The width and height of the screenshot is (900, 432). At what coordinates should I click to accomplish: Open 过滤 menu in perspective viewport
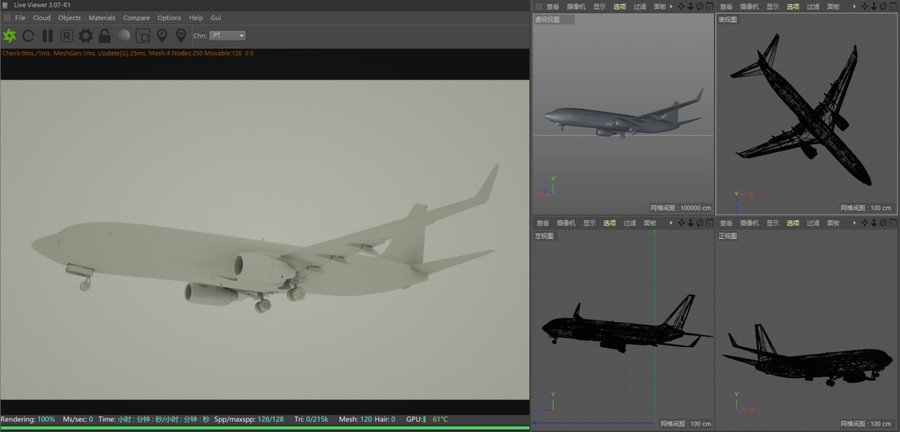[x=639, y=7]
